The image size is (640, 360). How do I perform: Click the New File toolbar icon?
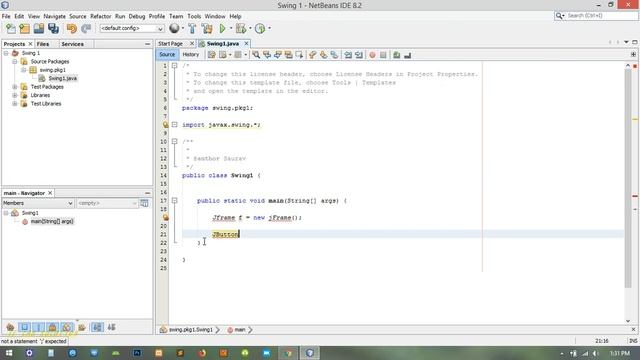click(x=11, y=29)
